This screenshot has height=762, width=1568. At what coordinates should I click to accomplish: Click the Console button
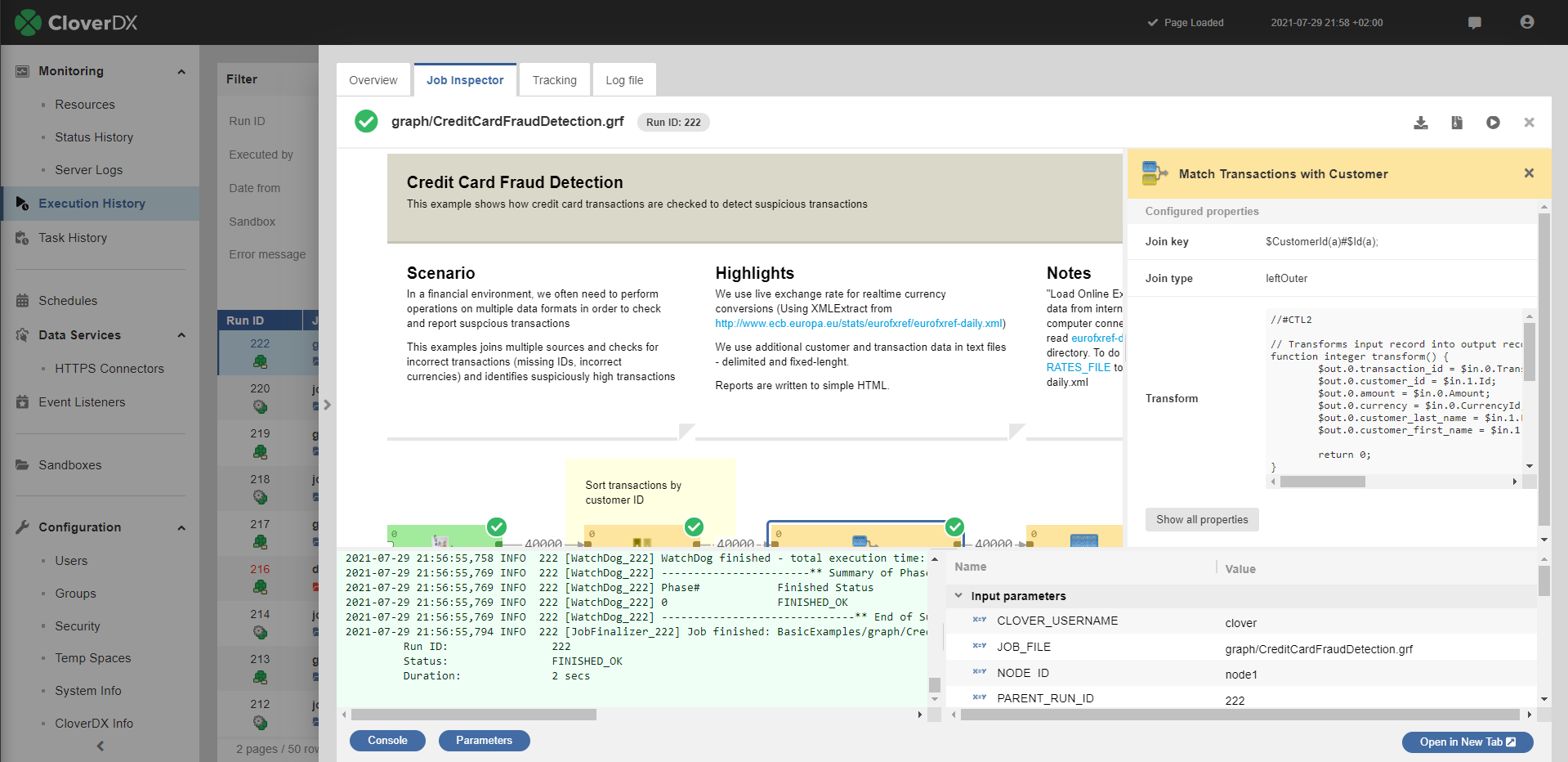click(387, 741)
